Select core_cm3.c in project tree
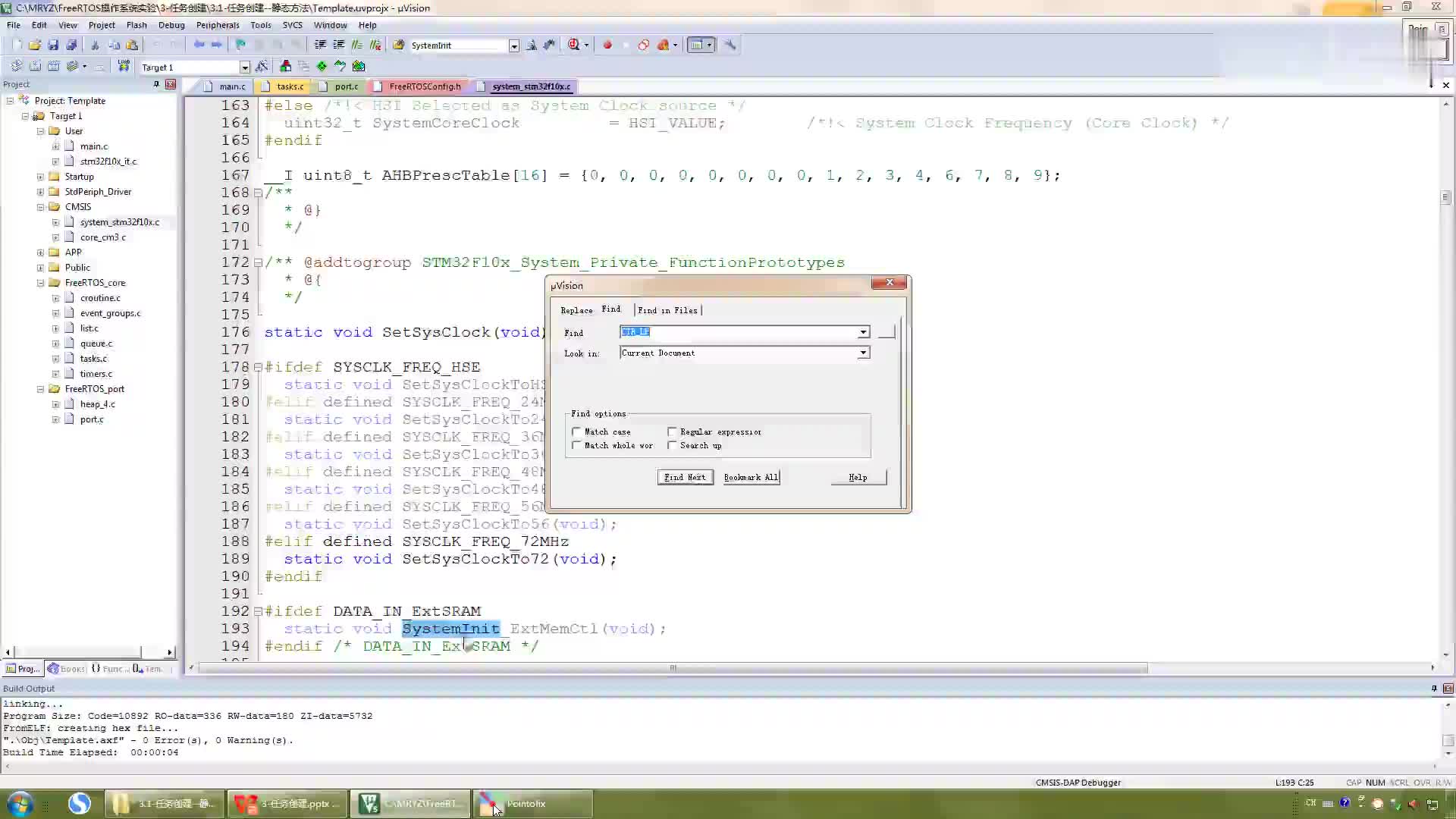The width and height of the screenshot is (1456, 819). tap(103, 237)
